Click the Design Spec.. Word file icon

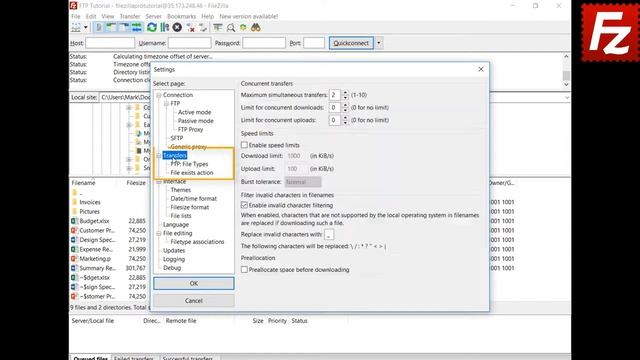point(74,240)
